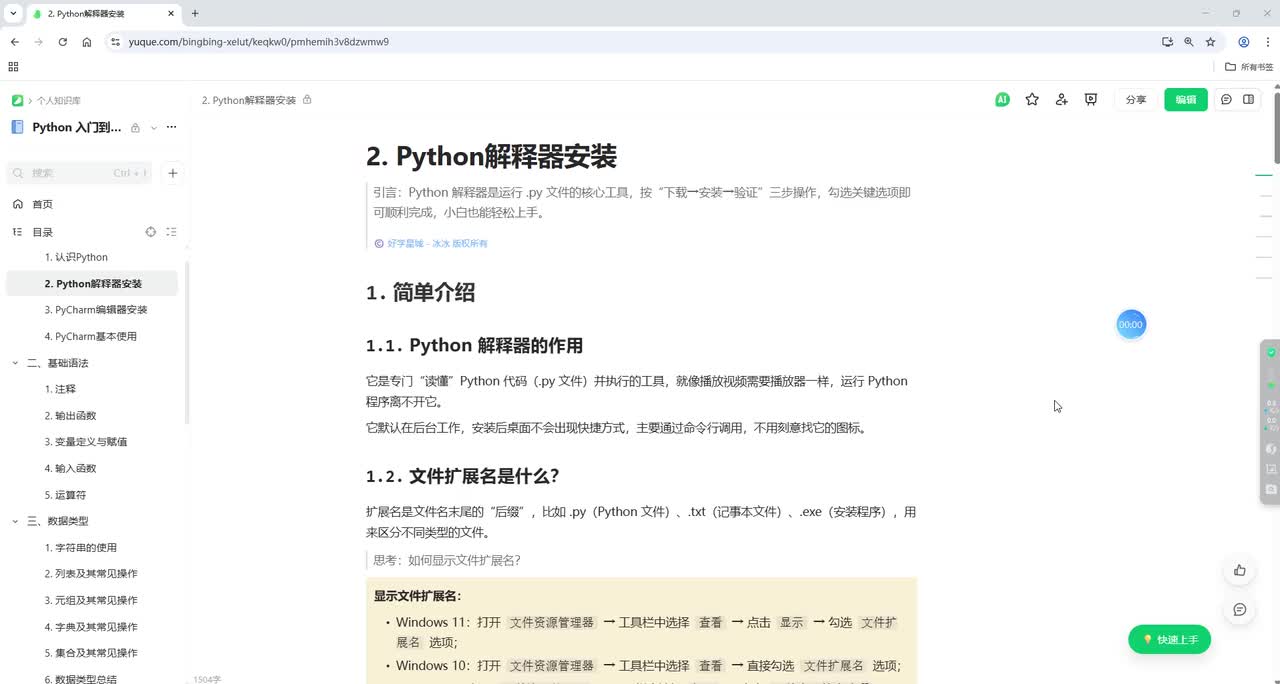Open 2. 列表及其常见操作 in the catalog
Screen dimensions: 1280x684
pos(91,574)
